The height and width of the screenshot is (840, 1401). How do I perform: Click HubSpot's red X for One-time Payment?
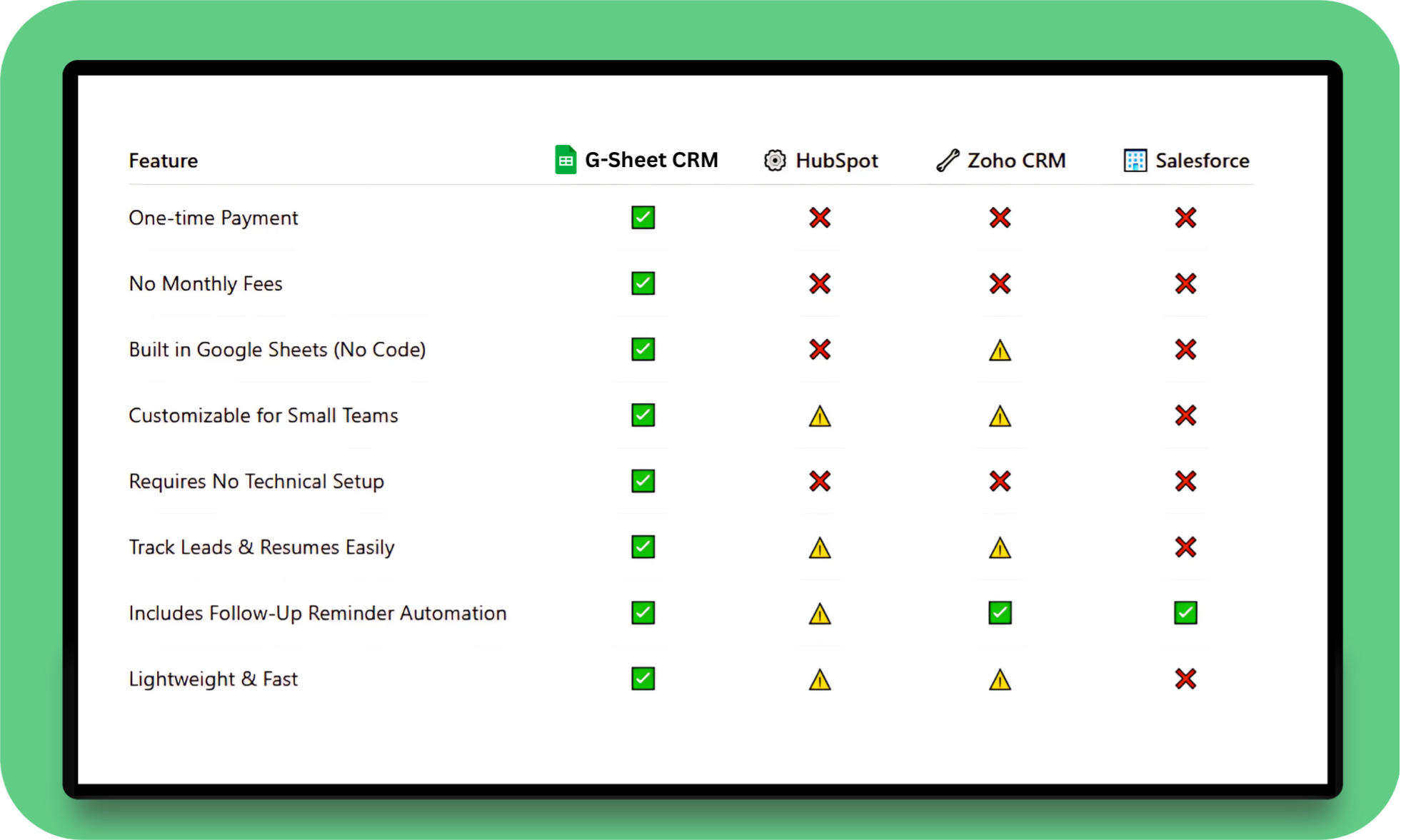[820, 218]
